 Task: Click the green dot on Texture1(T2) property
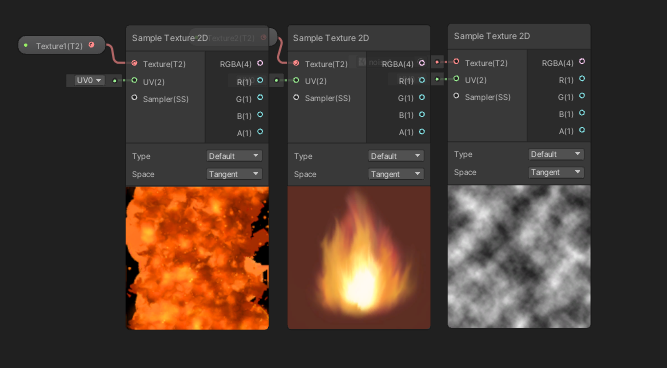[26, 45]
